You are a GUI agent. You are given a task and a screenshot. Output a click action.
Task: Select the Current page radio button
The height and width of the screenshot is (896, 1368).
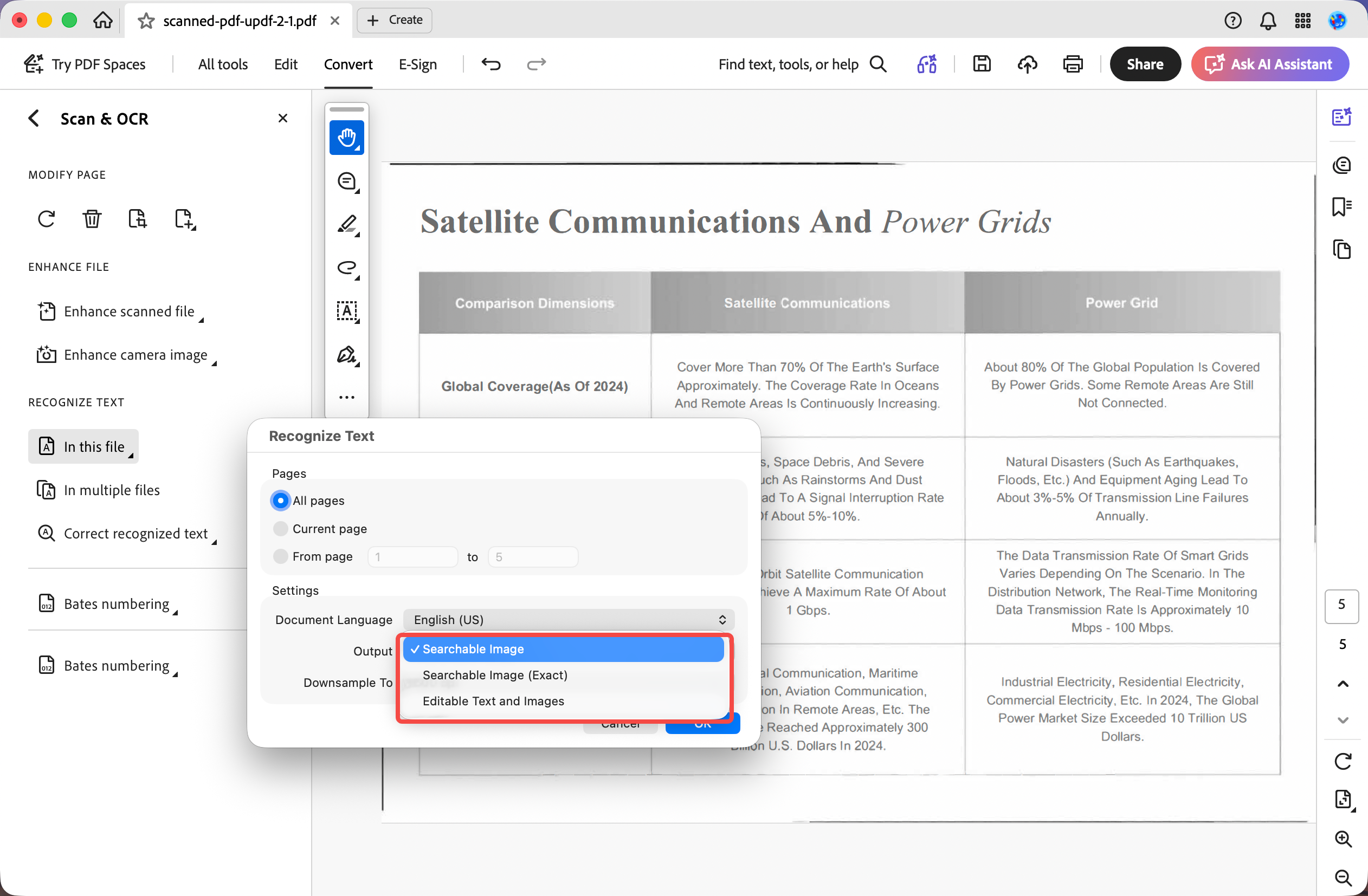(281, 528)
